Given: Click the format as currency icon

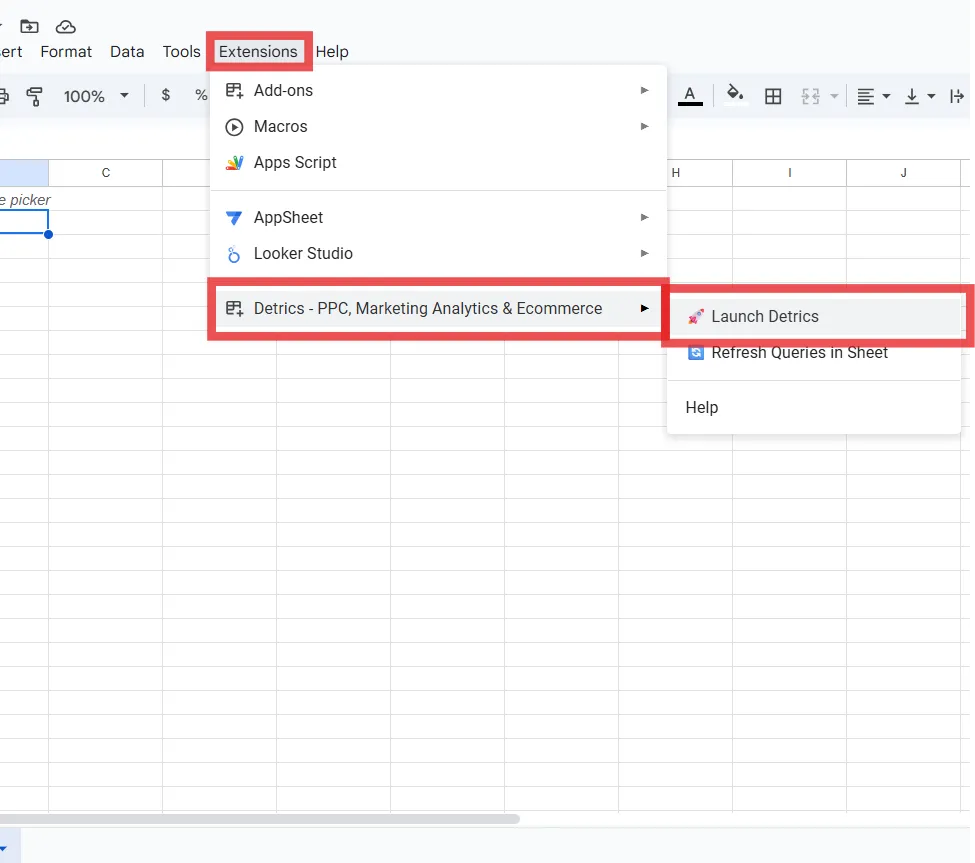Looking at the screenshot, I should 165,96.
